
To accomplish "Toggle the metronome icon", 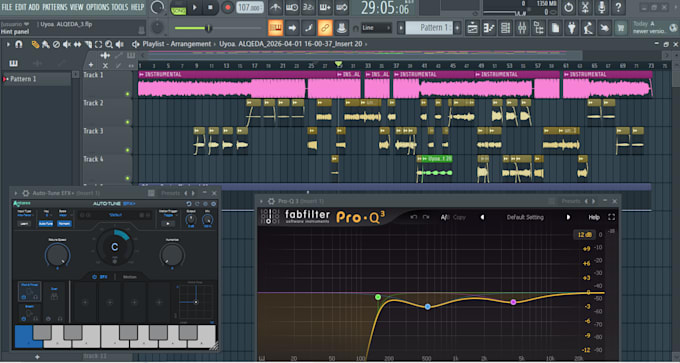I will (275, 7).
